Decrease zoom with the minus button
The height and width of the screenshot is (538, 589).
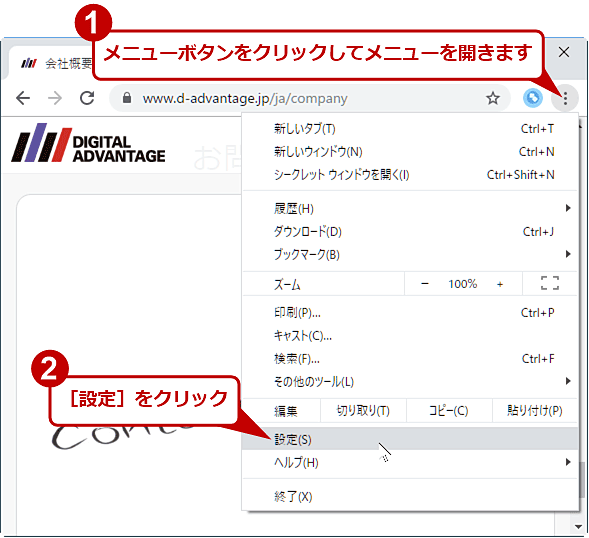pyautogui.click(x=425, y=284)
